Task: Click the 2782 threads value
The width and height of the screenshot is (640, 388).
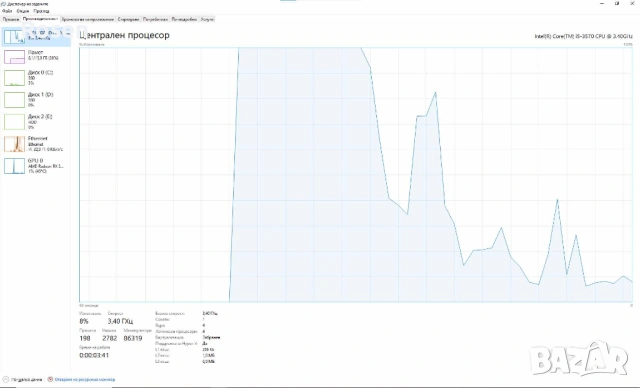Action: tap(109, 338)
